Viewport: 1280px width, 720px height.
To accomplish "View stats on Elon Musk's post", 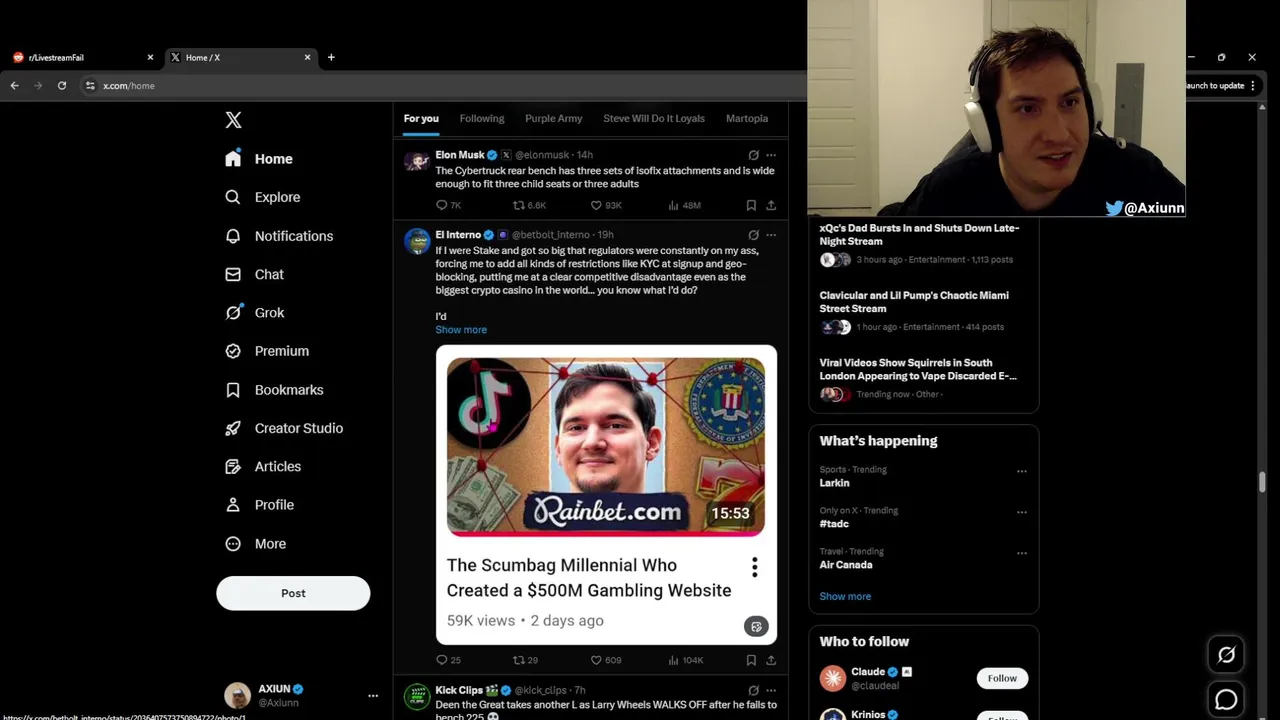I will 684,205.
